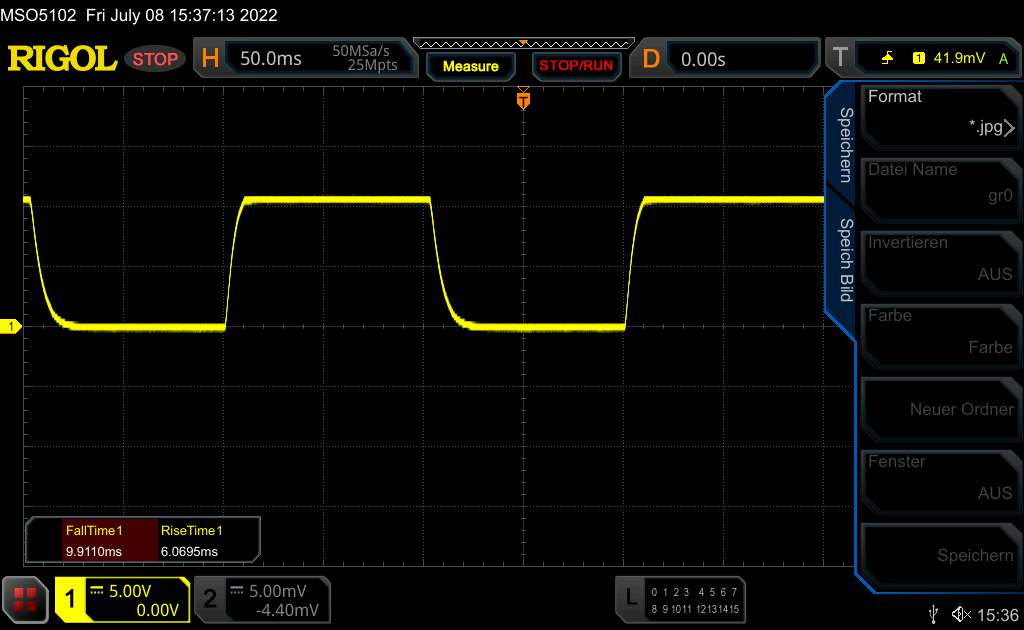Screen dimensions: 1024x630
Task: Click the MSO5102 timestamp header
Action: [139, 14]
